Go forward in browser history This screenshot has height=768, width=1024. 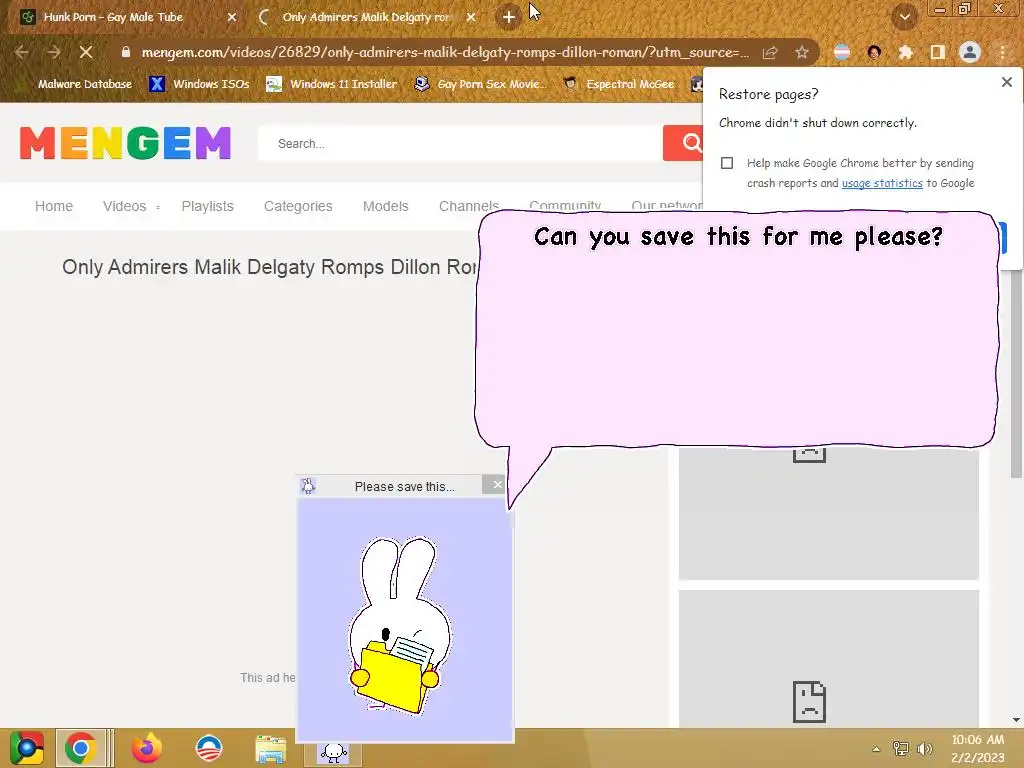pos(54,52)
